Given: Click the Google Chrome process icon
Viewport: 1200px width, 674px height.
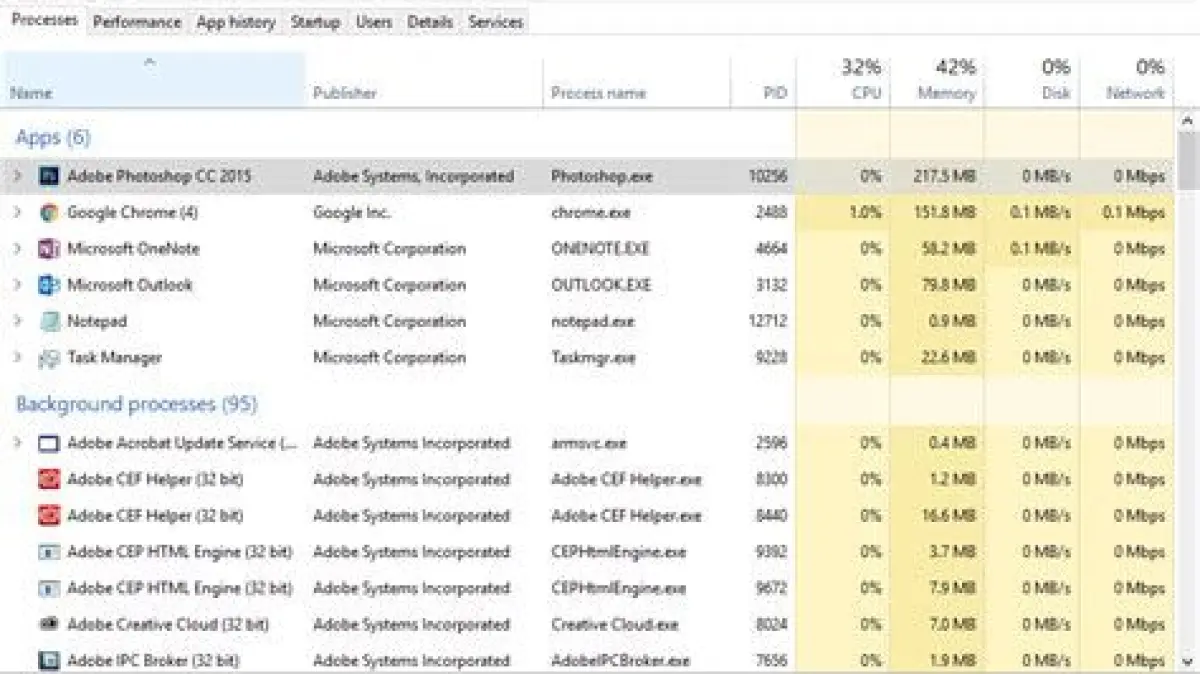Looking at the screenshot, I should (x=49, y=213).
